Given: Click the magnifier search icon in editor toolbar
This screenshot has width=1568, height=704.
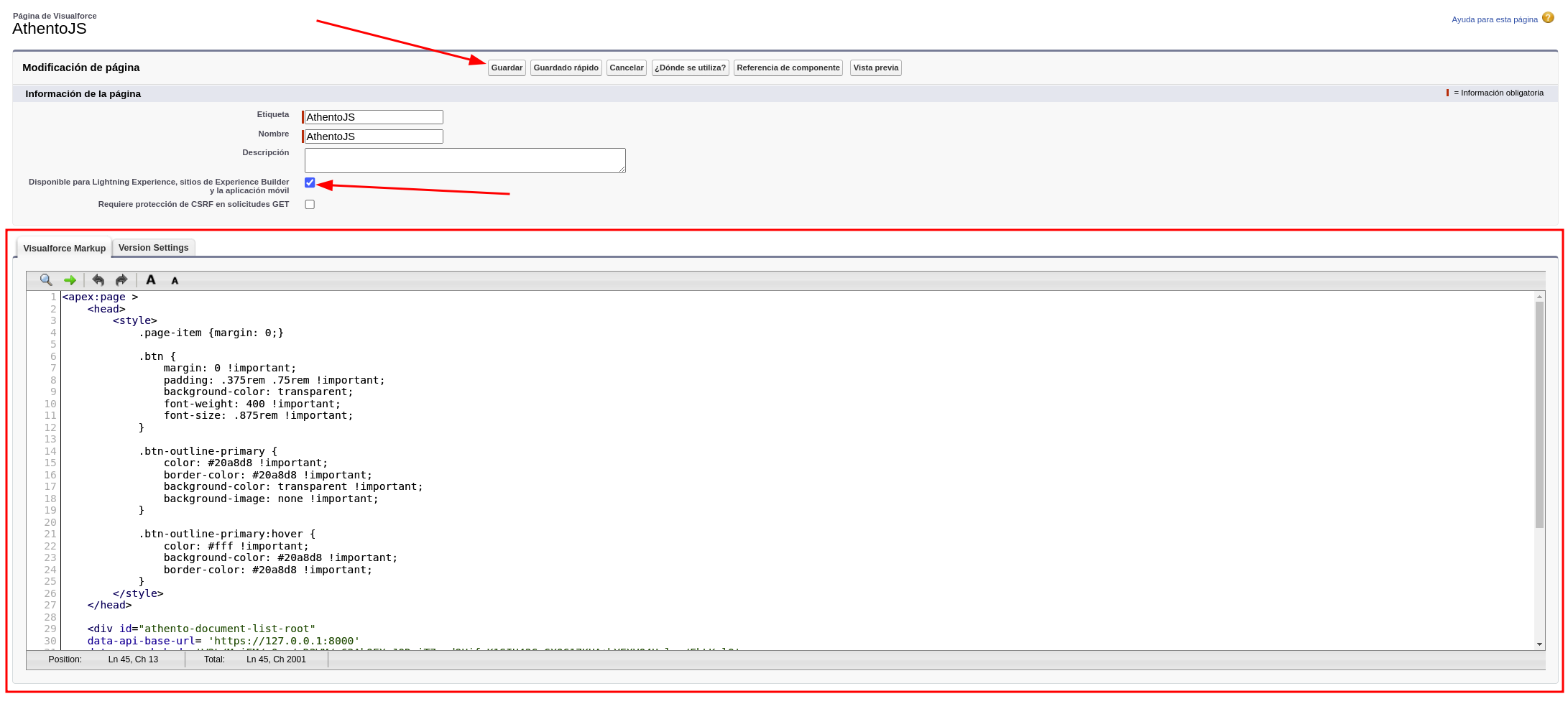Looking at the screenshot, I should 46,280.
